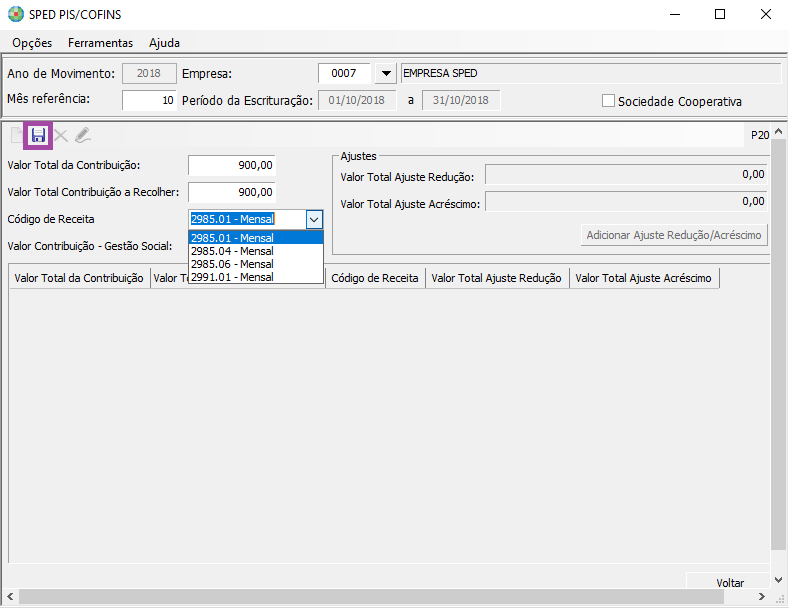Click the SPED PIS/COFINS app icon
This screenshot has width=789, height=608.
pos(16,14)
